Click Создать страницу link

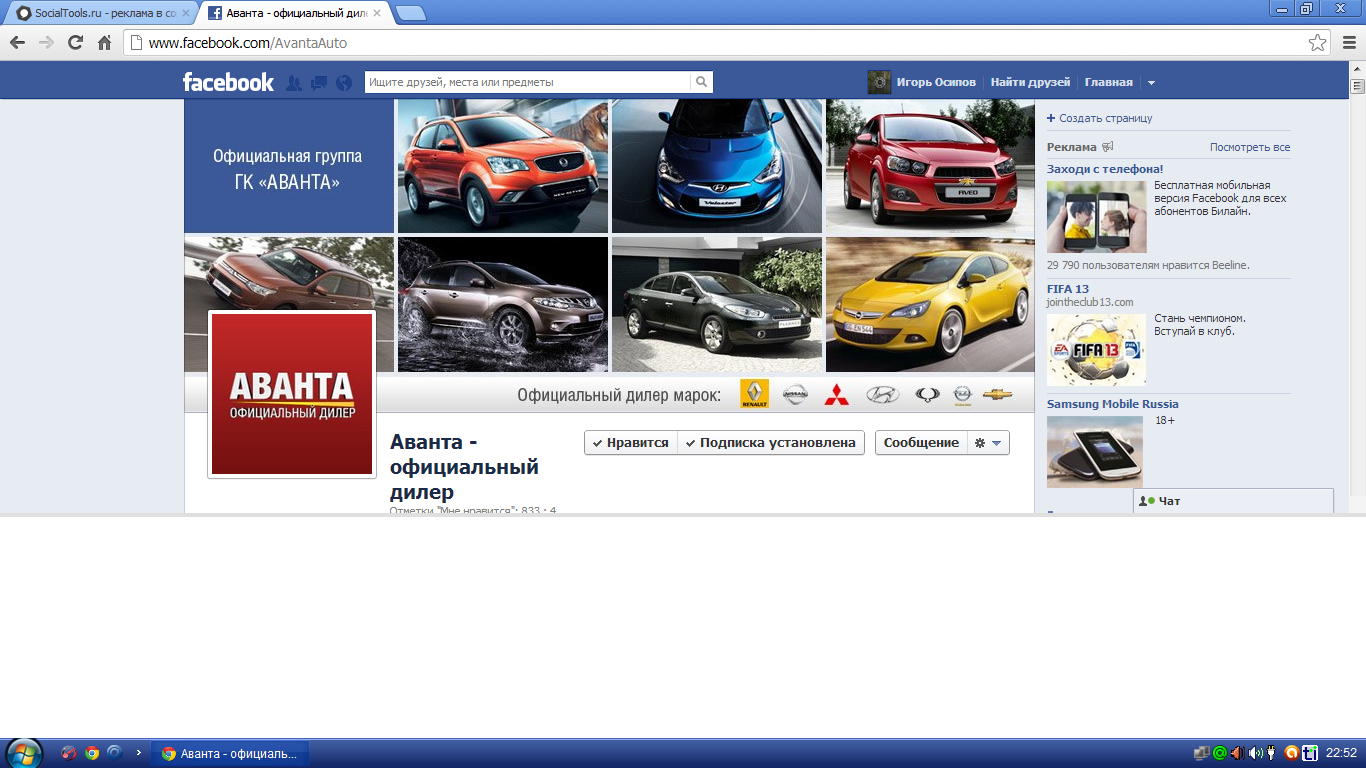click(1105, 118)
